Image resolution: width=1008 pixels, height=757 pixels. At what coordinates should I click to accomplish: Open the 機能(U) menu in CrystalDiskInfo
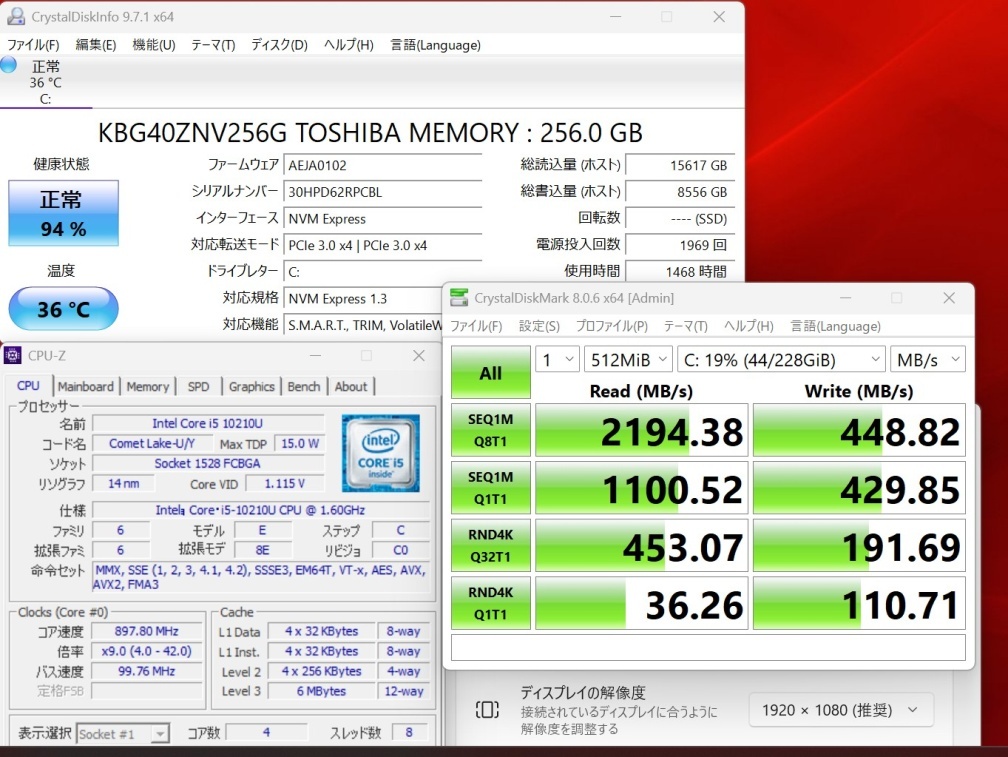152,44
